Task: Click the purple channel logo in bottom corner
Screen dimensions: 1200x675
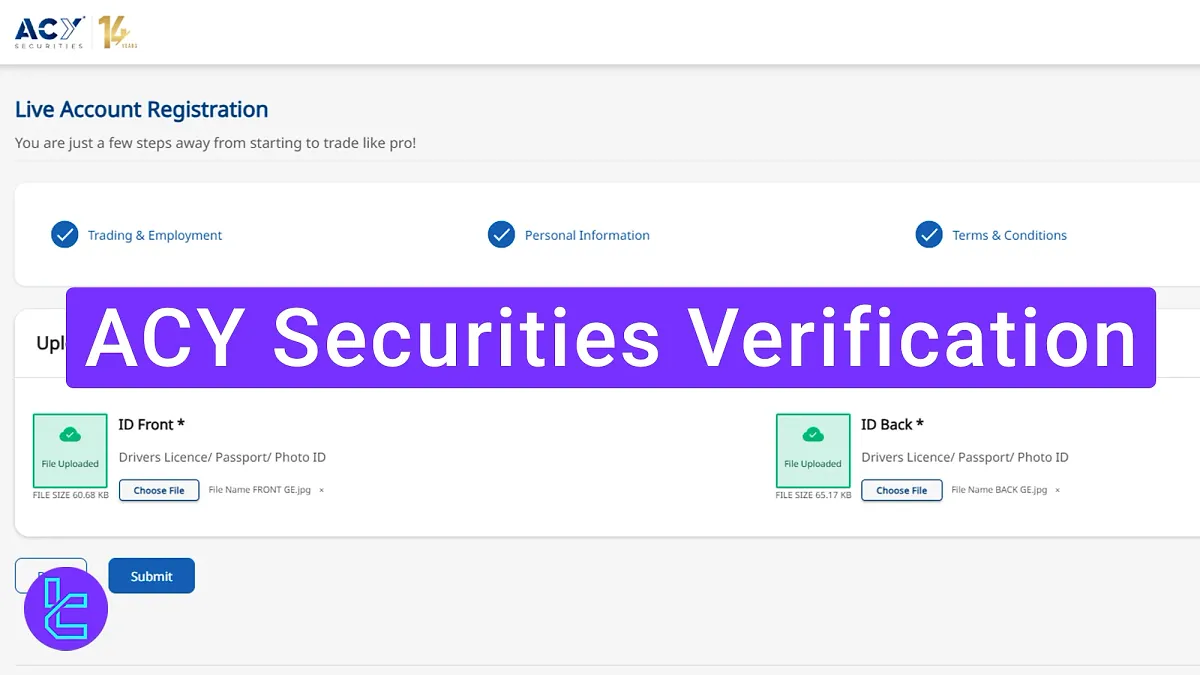Action: (x=65, y=608)
